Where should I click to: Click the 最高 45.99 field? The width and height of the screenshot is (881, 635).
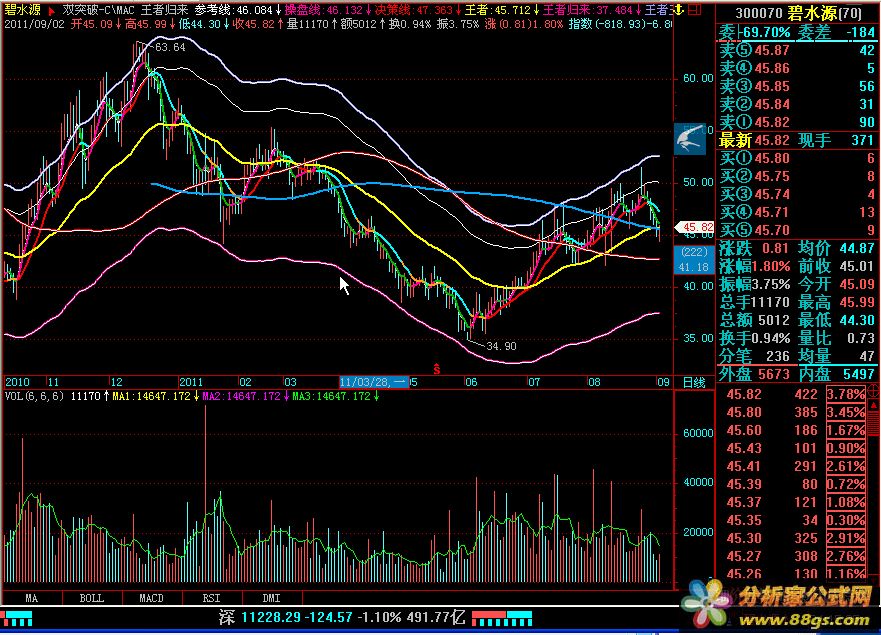(836, 302)
